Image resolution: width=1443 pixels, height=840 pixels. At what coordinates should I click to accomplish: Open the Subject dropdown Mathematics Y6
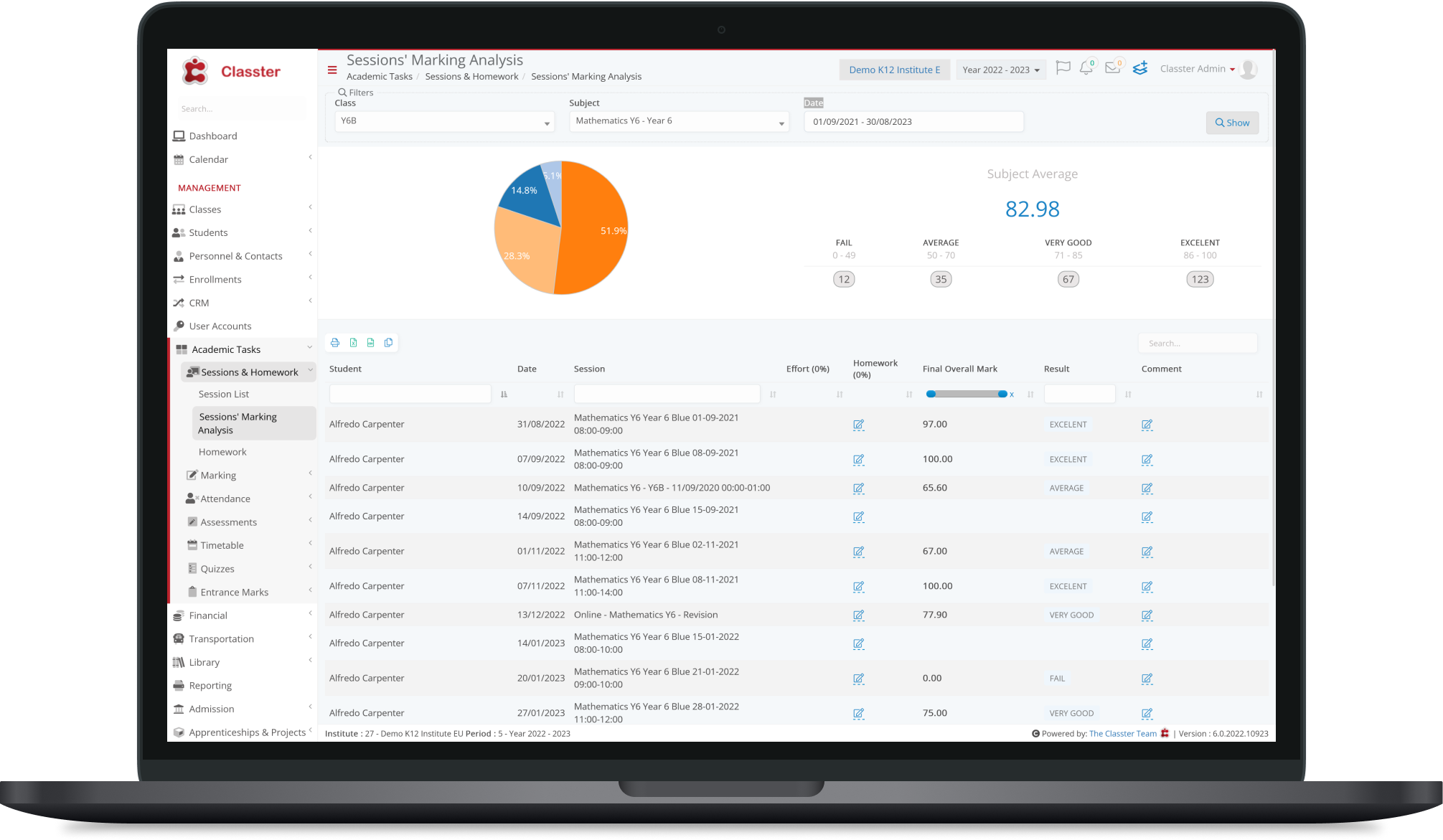pyautogui.click(x=679, y=121)
